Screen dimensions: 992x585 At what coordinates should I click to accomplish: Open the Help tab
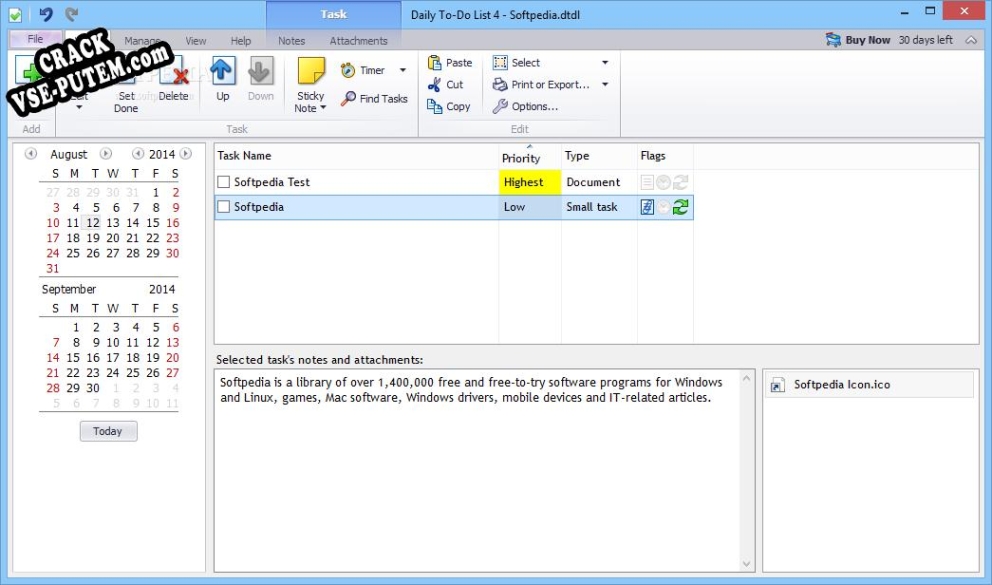pos(240,40)
